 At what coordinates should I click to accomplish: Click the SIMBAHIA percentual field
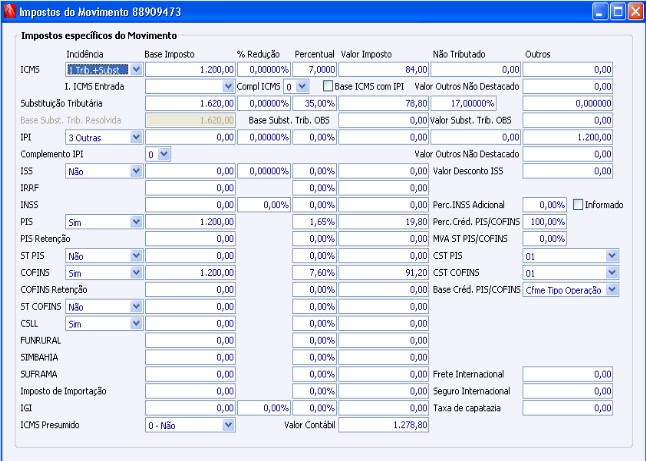tap(315, 357)
